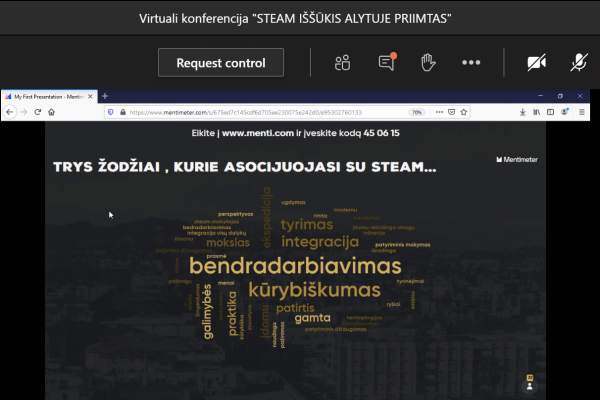The height and width of the screenshot is (400, 600).
Task: Turn on the camera in Teams
Action: pos(536,62)
